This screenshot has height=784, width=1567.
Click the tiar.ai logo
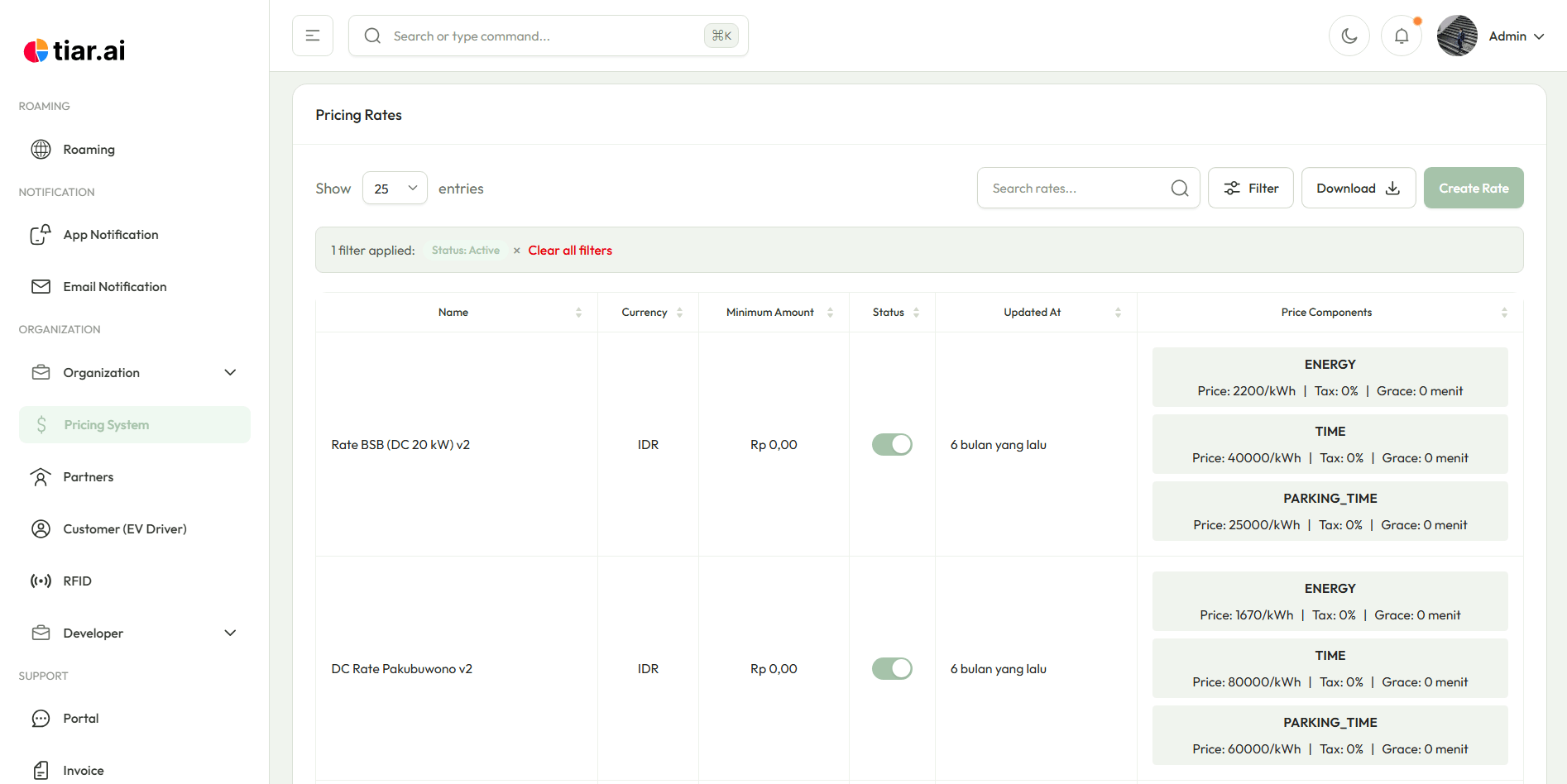coord(74,51)
